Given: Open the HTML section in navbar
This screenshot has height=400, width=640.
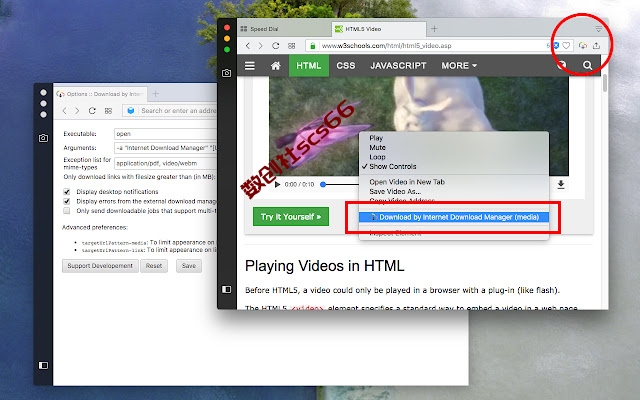Looking at the screenshot, I should pyautogui.click(x=309, y=66).
